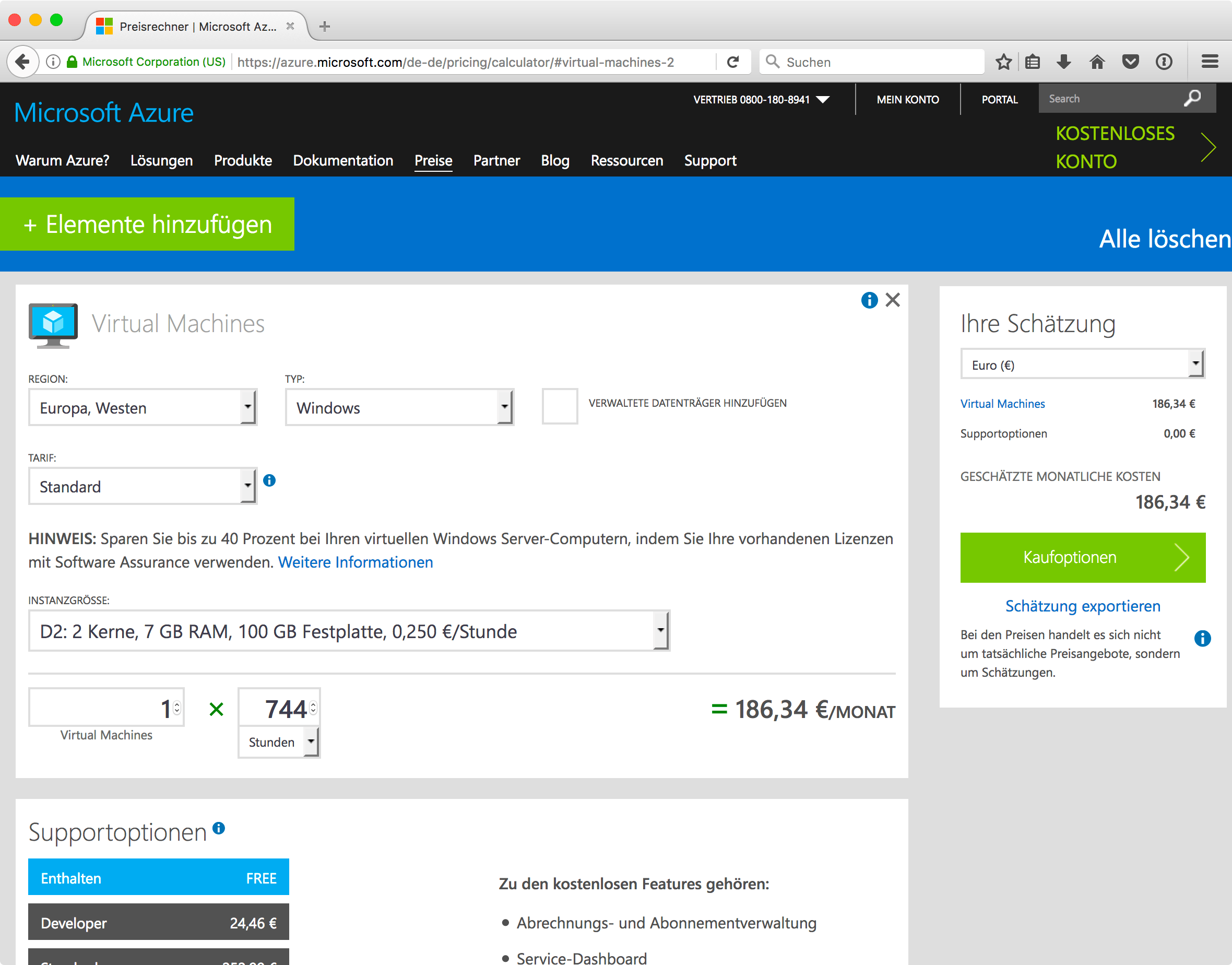Click the Kostenloses Konto link
Screen dimensions: 1232x965
point(1135,147)
